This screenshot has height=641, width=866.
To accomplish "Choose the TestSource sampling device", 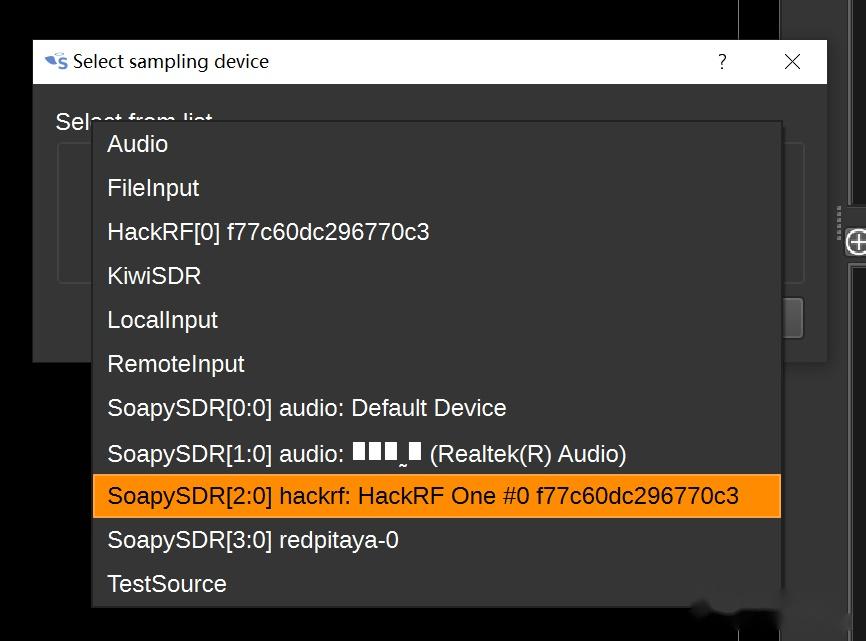I will pyautogui.click(x=166, y=583).
